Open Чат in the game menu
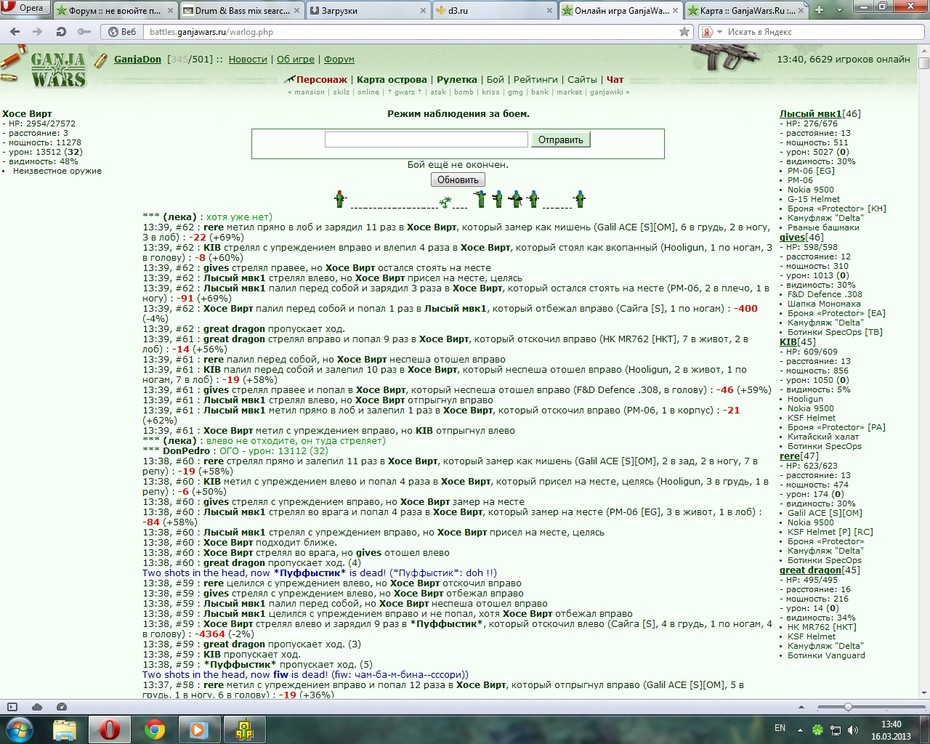Viewport: 930px width, 744px height. click(x=615, y=80)
